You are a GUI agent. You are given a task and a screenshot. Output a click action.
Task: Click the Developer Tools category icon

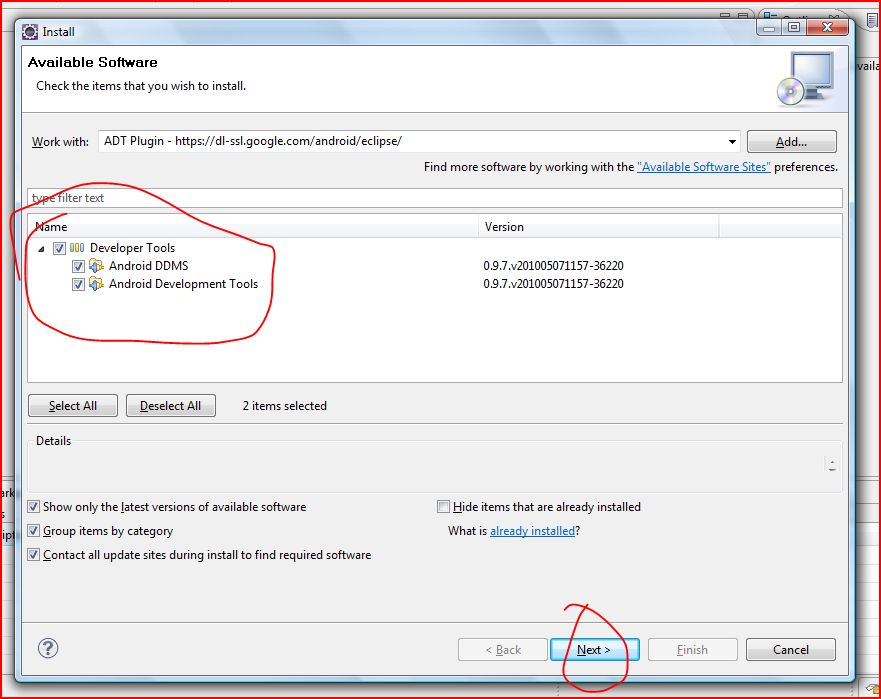tap(77, 248)
